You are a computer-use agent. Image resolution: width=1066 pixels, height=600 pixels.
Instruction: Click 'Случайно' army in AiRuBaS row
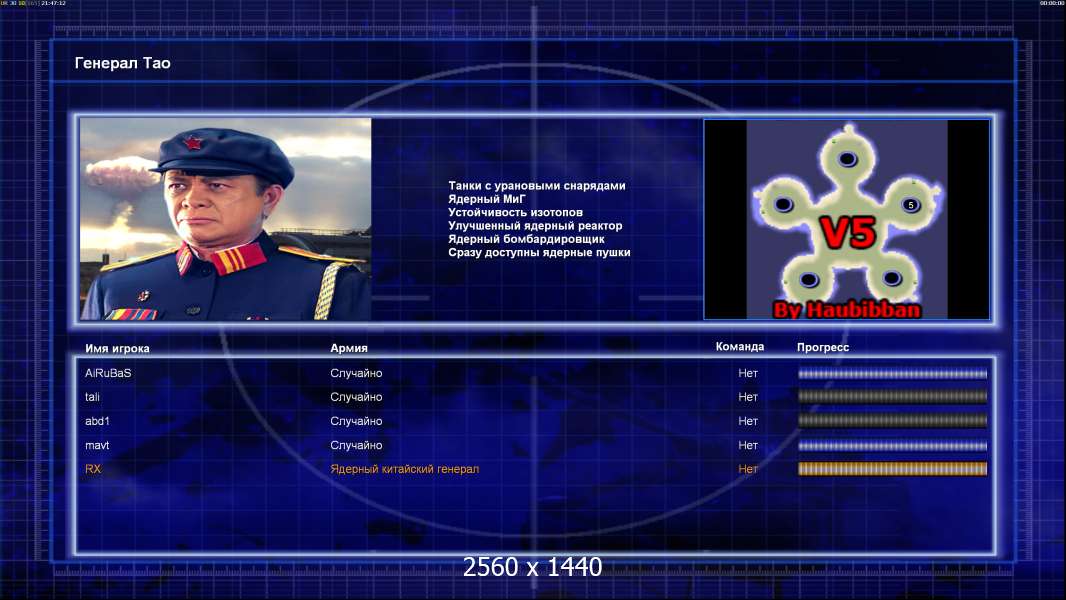pos(356,373)
